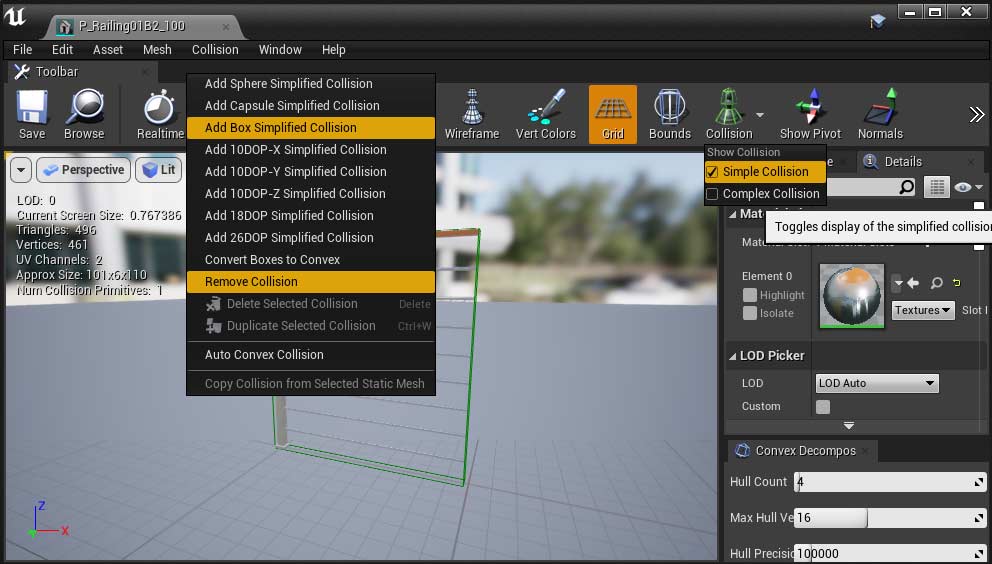Check the Custom LOD checkbox
Viewport: 992px width, 564px height.
pyautogui.click(x=823, y=407)
